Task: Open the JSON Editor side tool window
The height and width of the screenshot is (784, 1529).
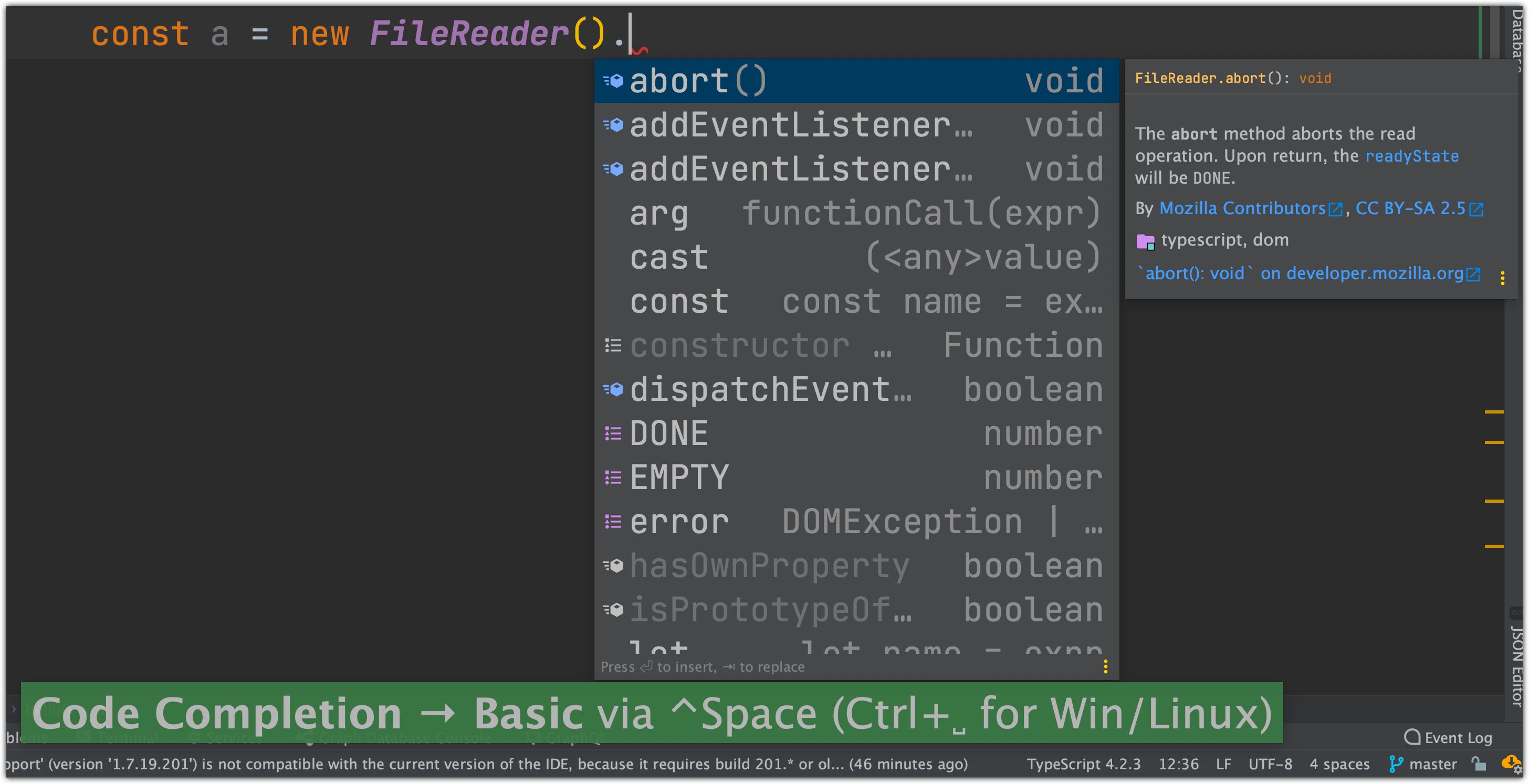Action: (1517, 664)
